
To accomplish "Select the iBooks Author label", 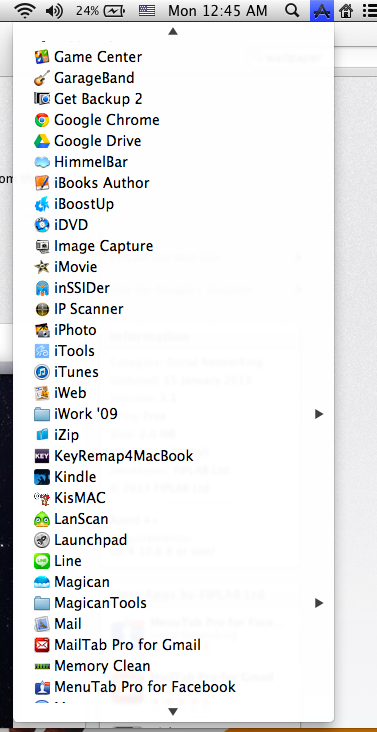I will tap(102, 183).
